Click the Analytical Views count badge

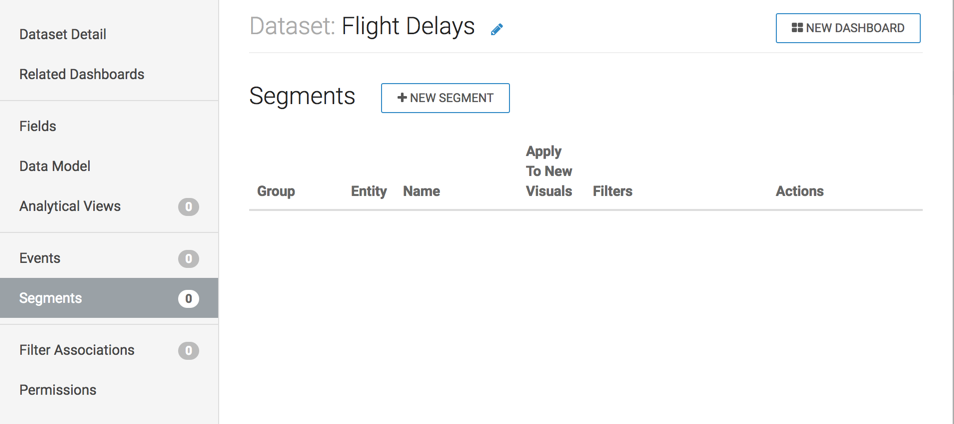coord(188,207)
